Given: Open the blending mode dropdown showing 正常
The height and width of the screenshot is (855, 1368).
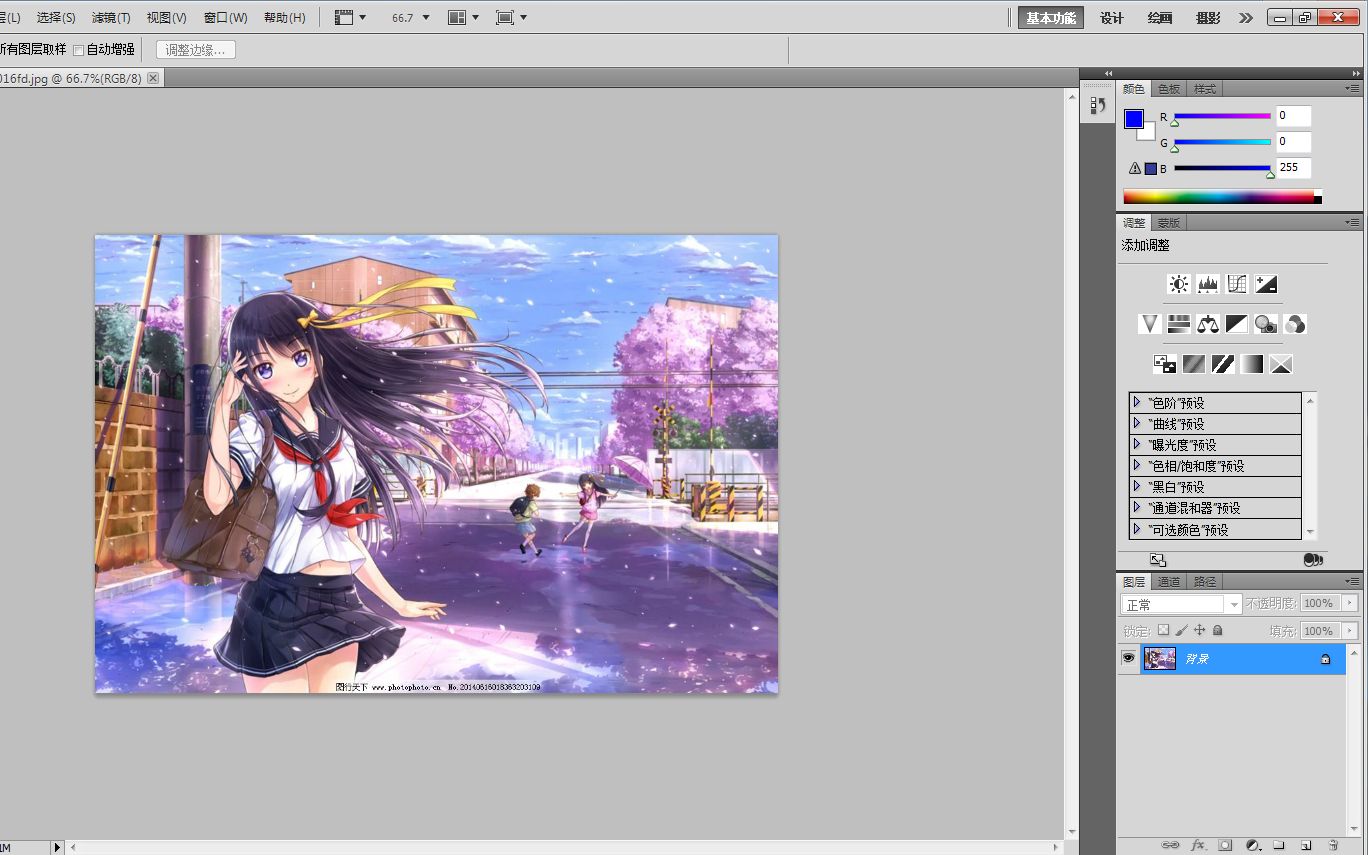Looking at the screenshot, I should point(1180,603).
